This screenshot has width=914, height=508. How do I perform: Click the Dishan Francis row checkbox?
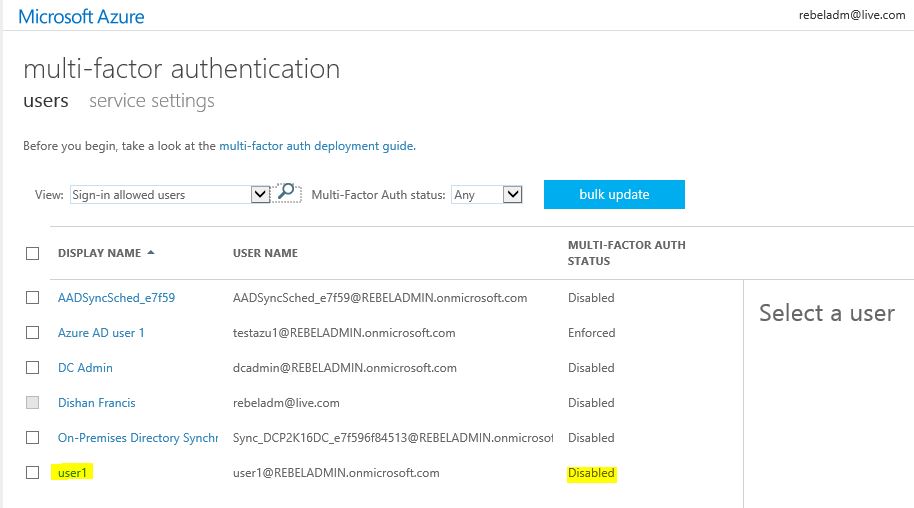click(x=33, y=402)
